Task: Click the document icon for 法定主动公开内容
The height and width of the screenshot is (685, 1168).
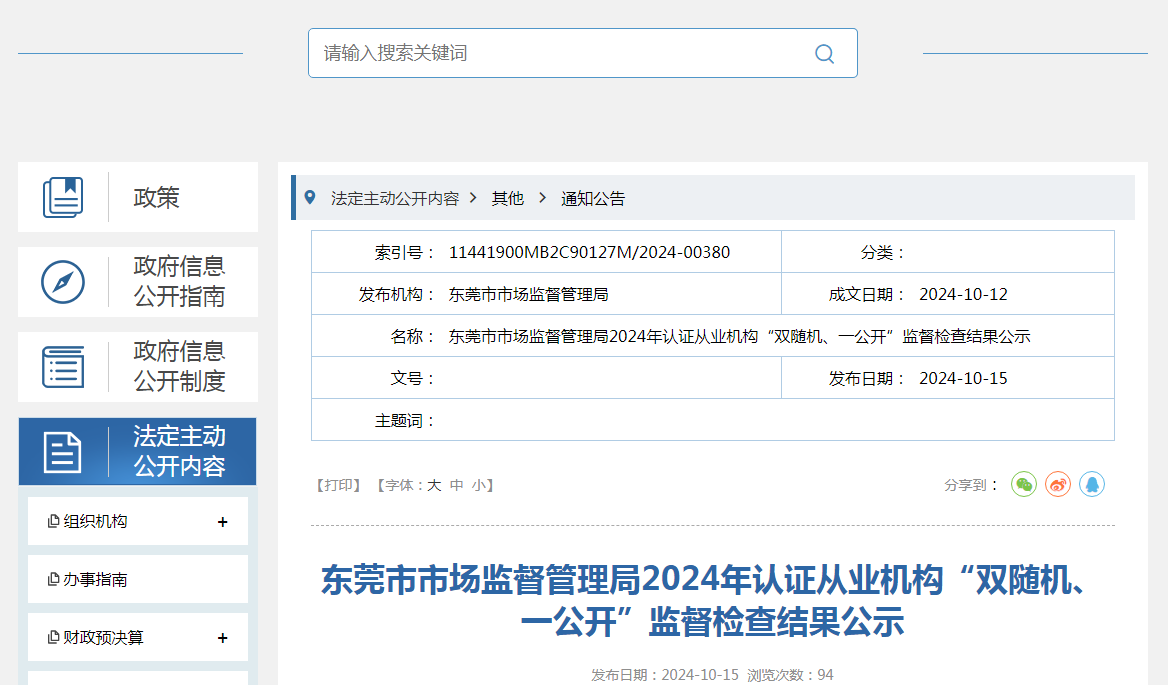Action: coord(63,452)
